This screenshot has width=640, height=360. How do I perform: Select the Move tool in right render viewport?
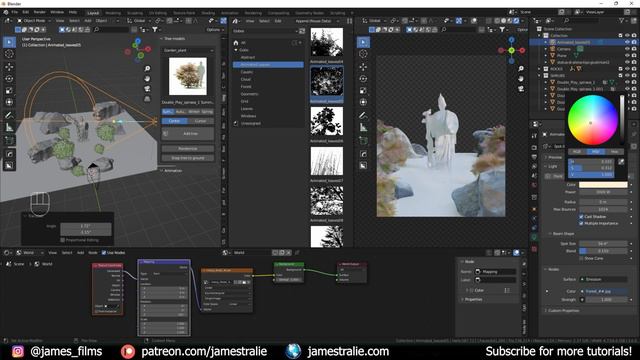click(x=363, y=67)
